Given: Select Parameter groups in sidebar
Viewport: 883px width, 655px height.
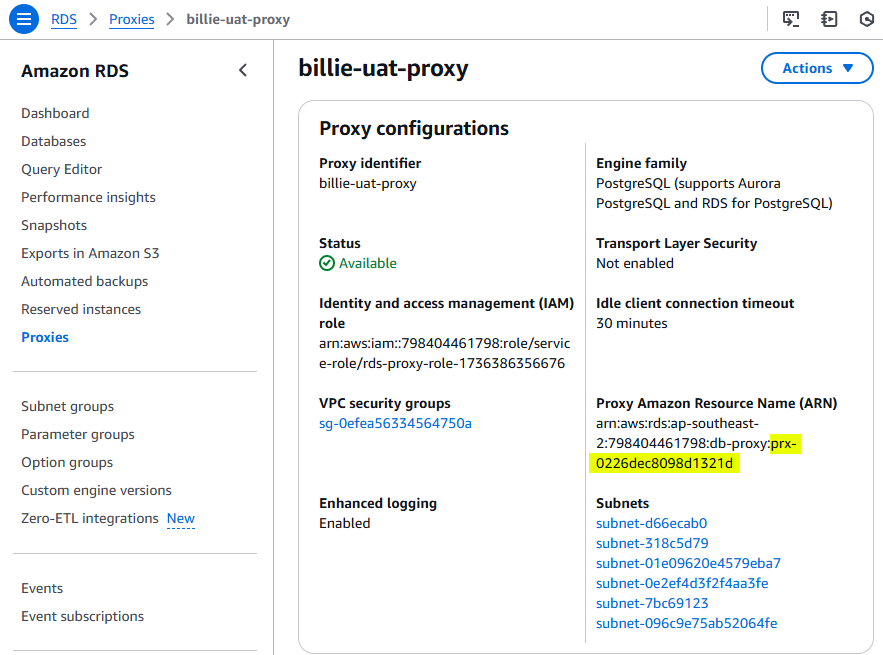Looking at the screenshot, I should click(x=78, y=434).
